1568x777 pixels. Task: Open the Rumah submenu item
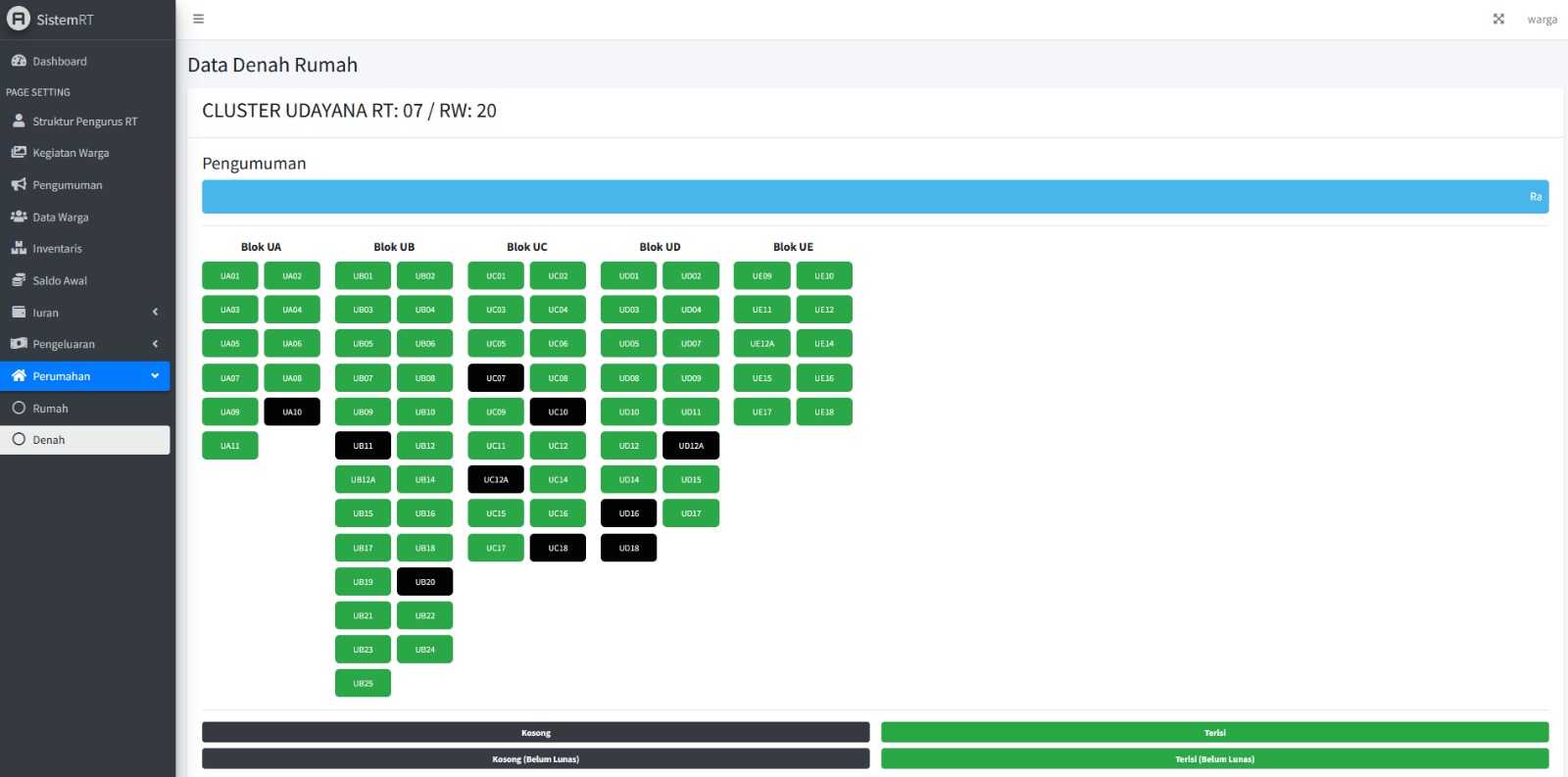pyautogui.click(x=85, y=409)
